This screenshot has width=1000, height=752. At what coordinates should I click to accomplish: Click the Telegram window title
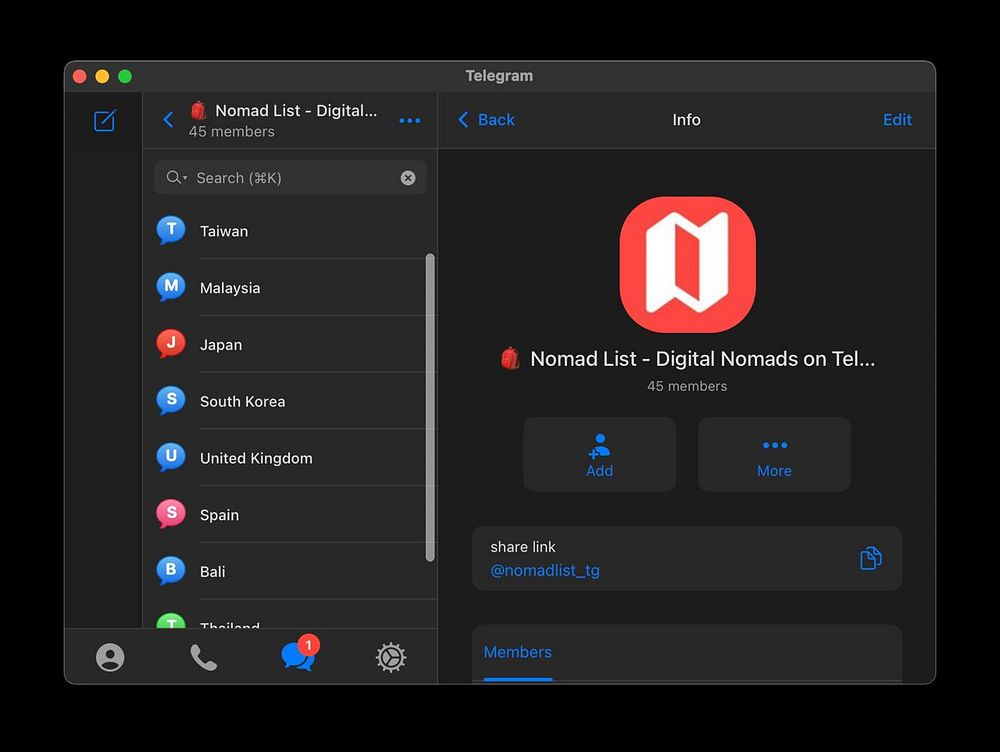pos(499,76)
